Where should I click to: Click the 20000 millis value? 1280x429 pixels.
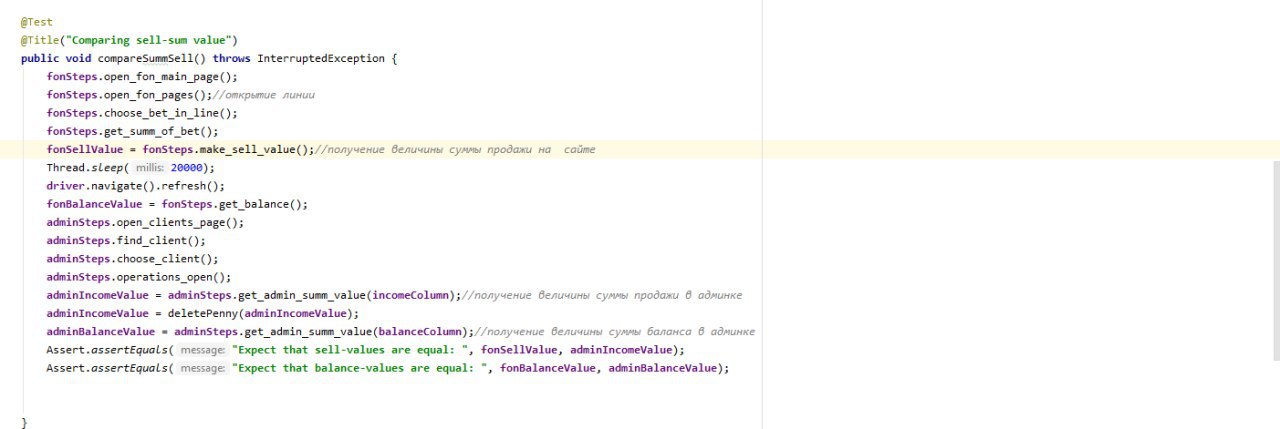[x=187, y=167]
